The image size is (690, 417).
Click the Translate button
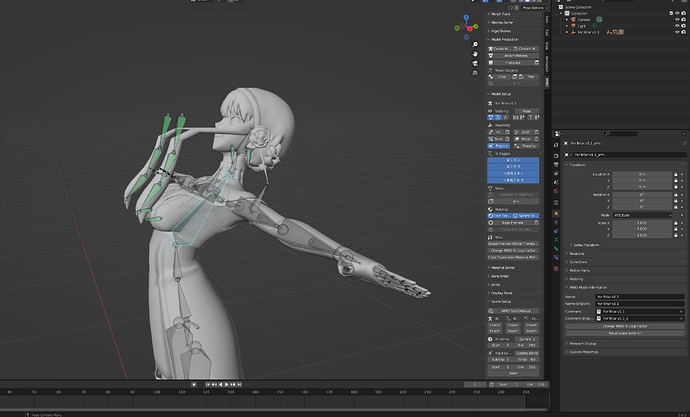514,63
